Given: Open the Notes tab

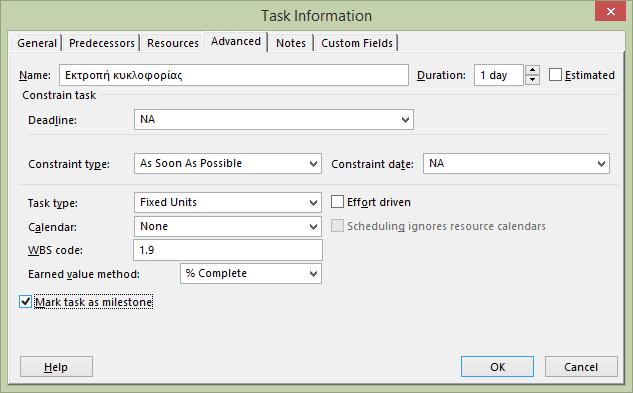Looking at the screenshot, I should tap(291, 43).
